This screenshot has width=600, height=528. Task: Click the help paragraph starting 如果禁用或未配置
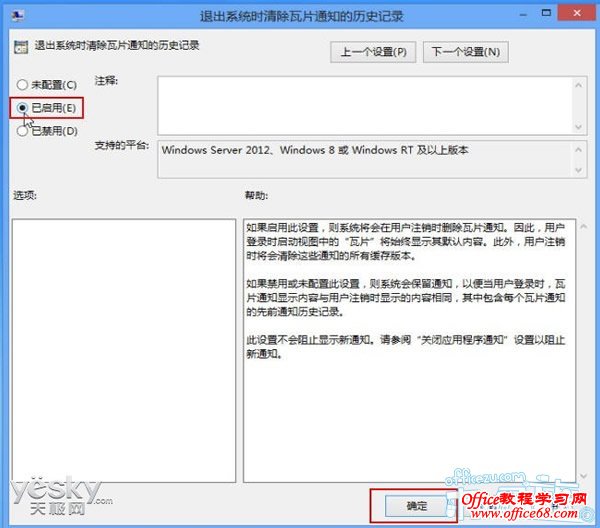(405, 298)
